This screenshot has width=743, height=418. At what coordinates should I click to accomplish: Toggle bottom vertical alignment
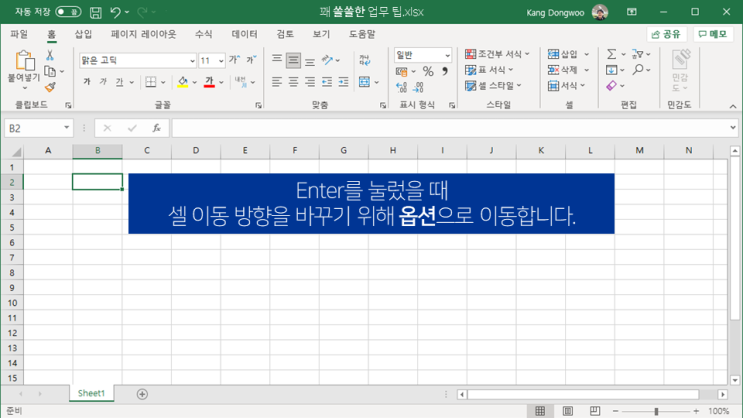(310, 60)
